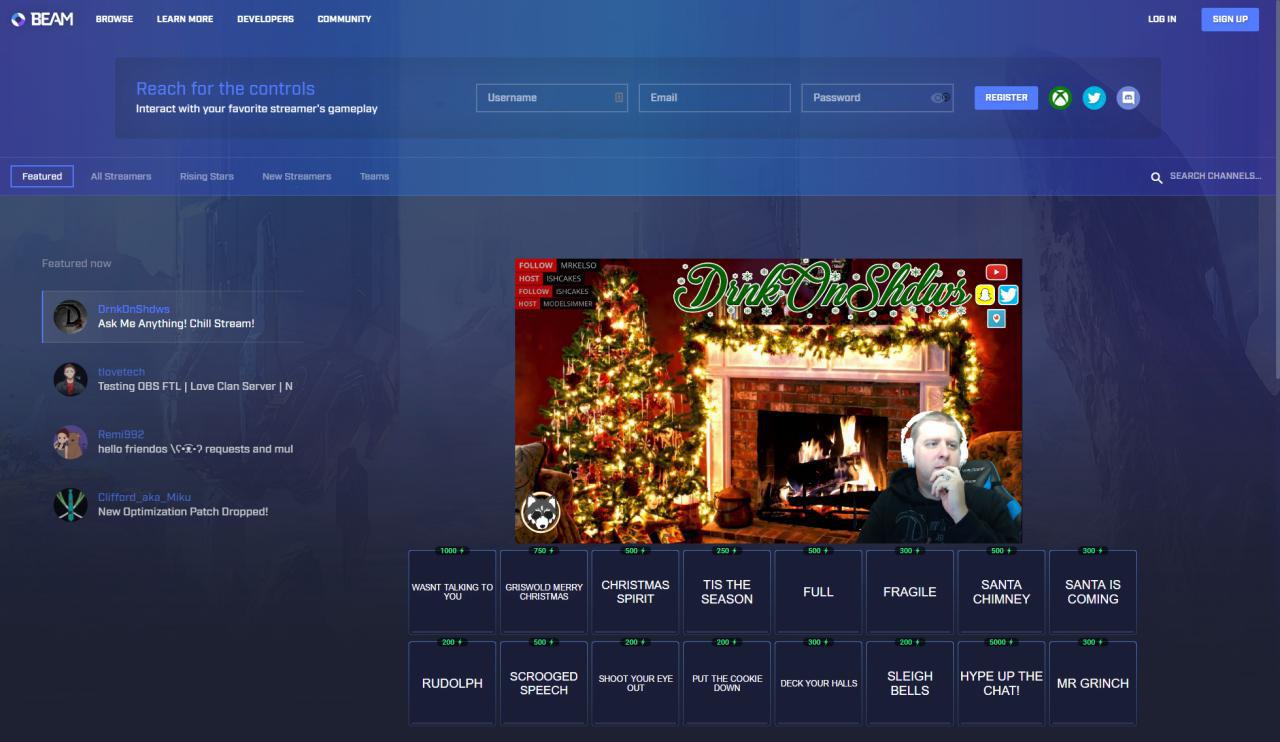Switch to the Rising Stars tab

207,177
